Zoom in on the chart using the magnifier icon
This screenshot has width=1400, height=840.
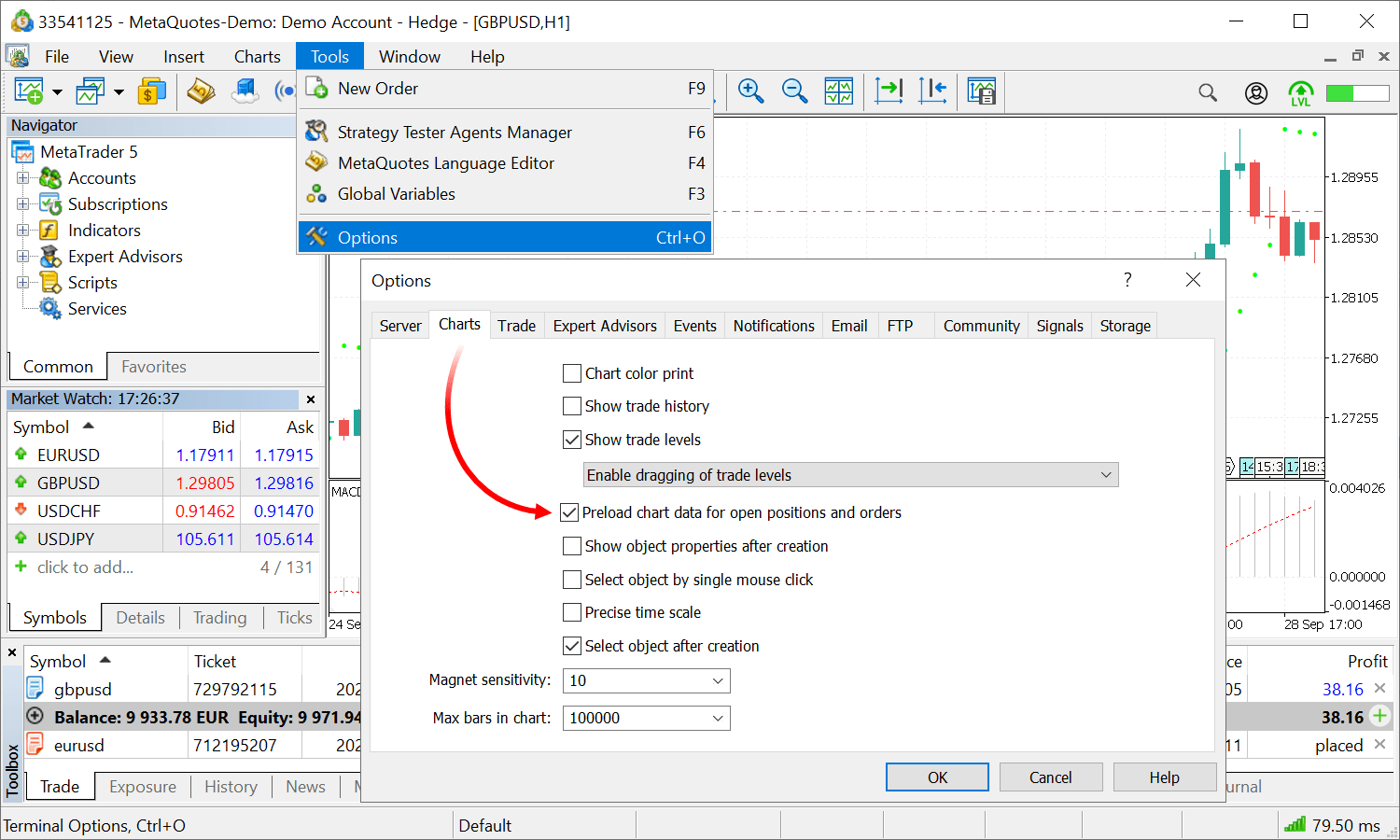tap(750, 91)
